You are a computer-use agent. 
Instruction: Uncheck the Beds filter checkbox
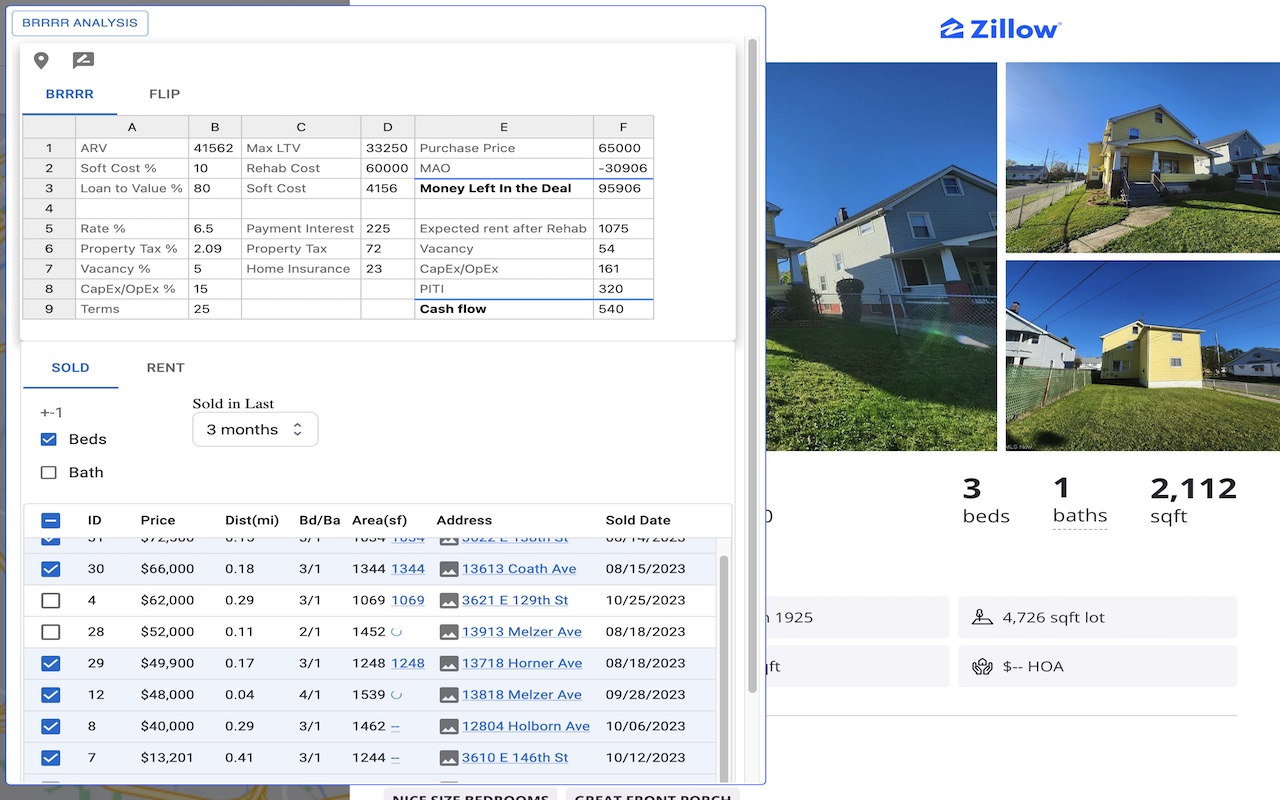pos(49,439)
